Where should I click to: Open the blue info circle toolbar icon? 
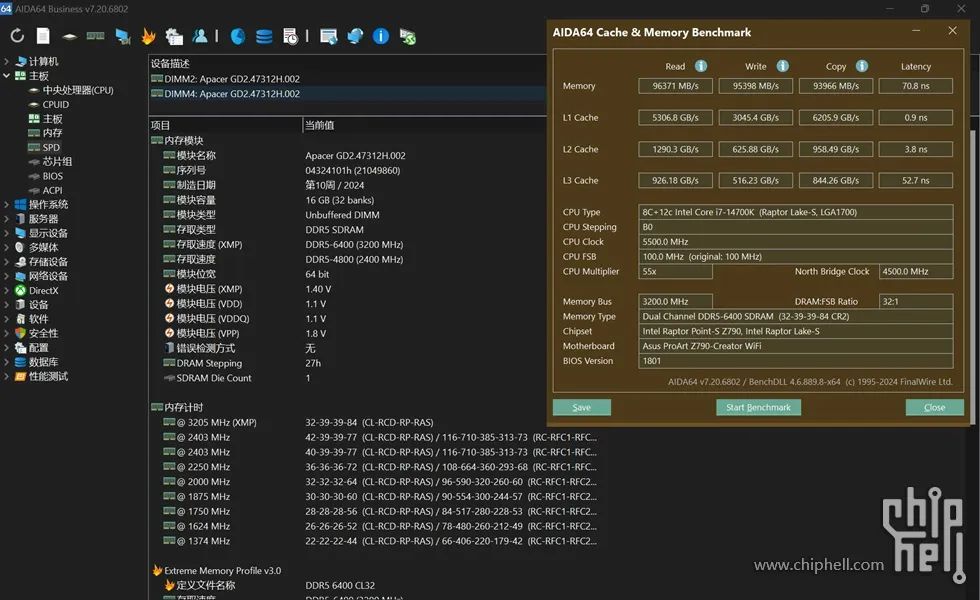point(381,36)
